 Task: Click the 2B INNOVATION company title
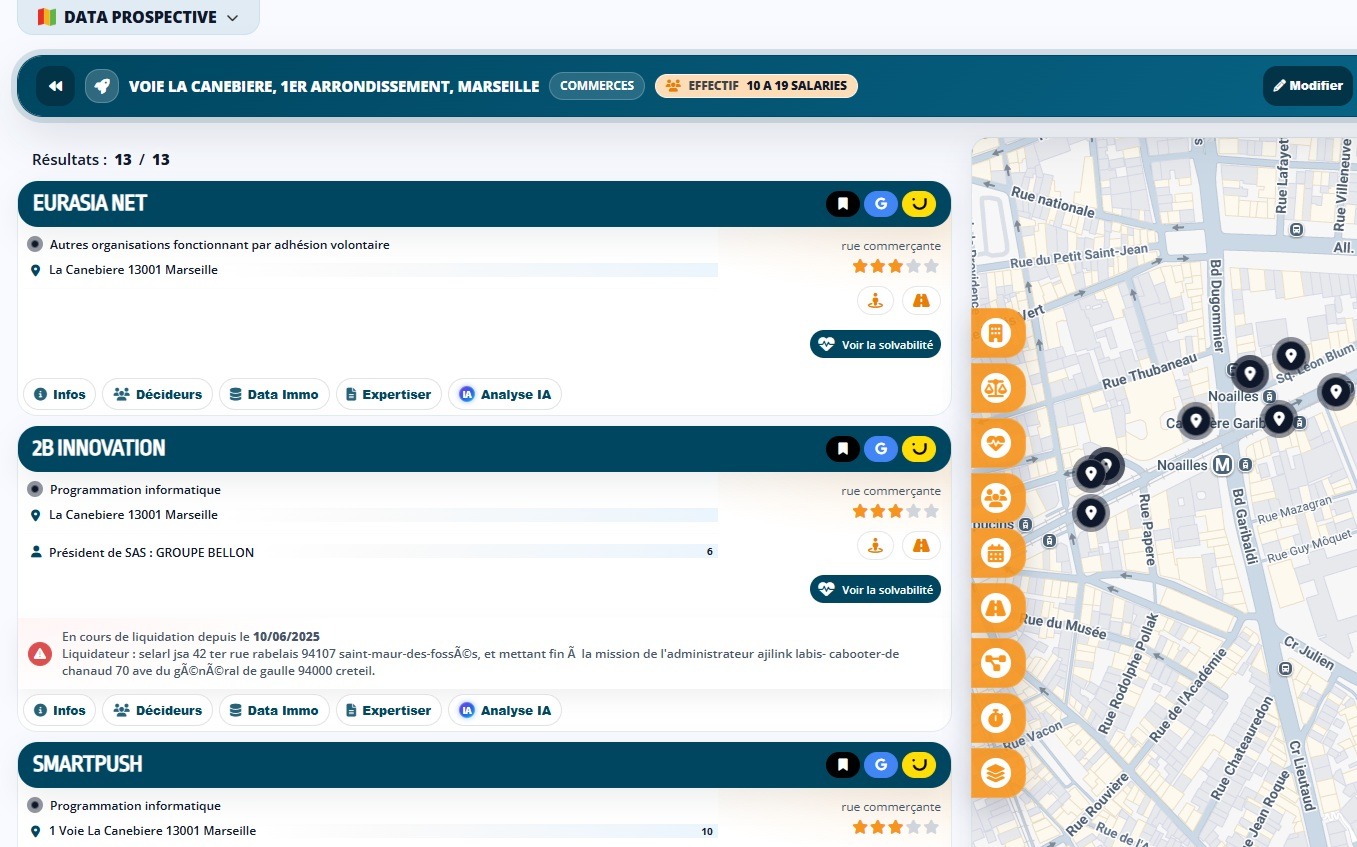[99, 448]
